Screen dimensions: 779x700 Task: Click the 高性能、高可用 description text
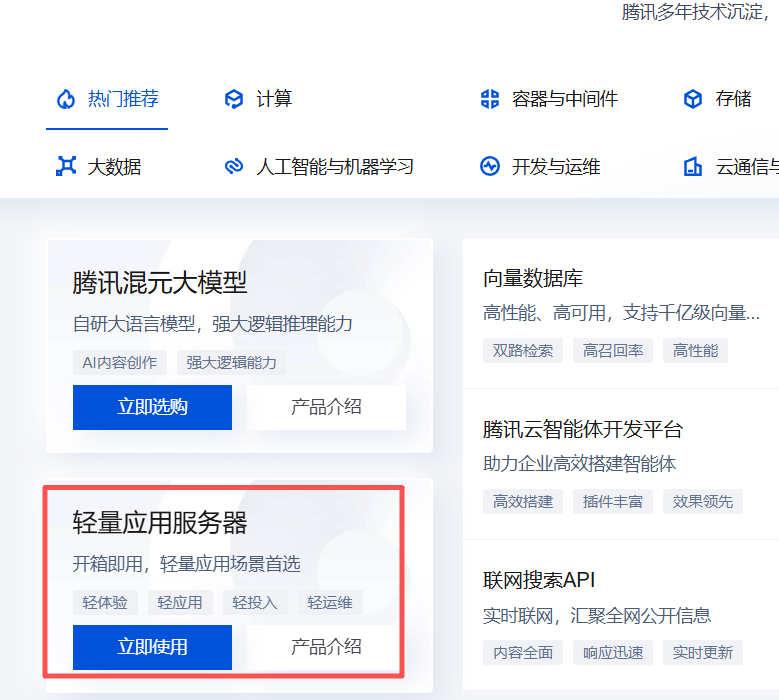pos(621,313)
